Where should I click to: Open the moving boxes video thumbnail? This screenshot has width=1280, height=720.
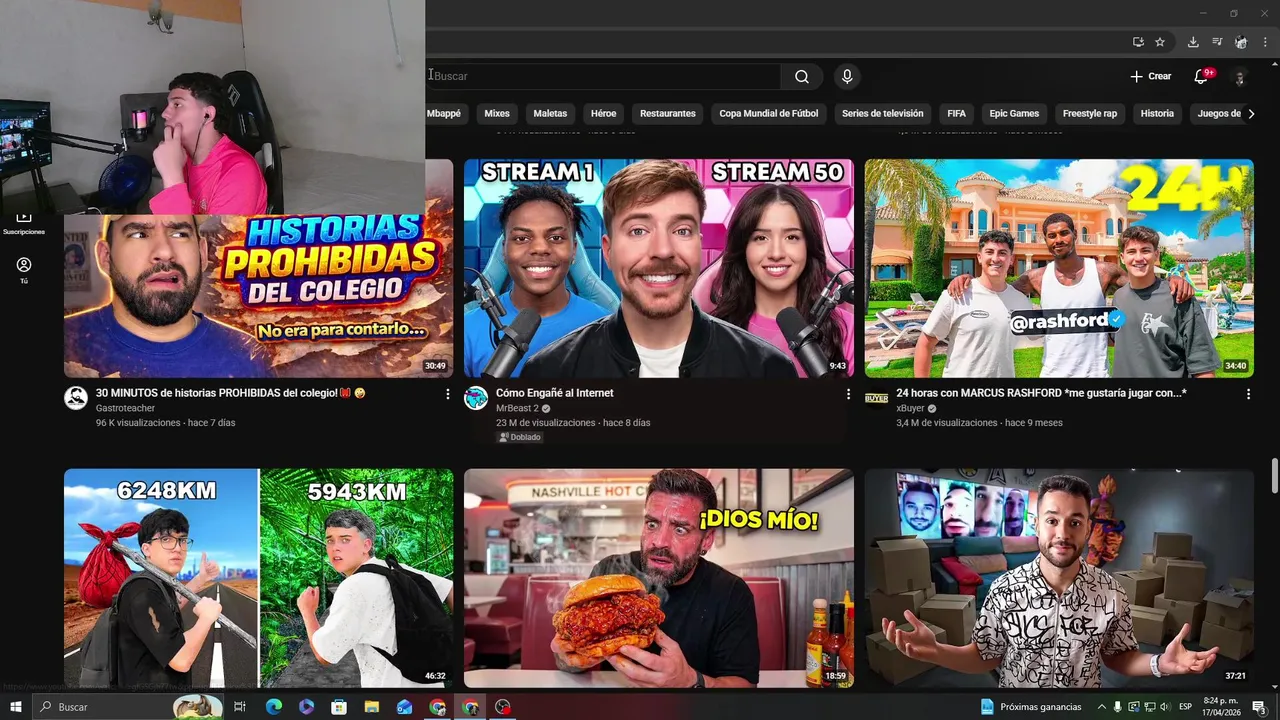click(1059, 578)
